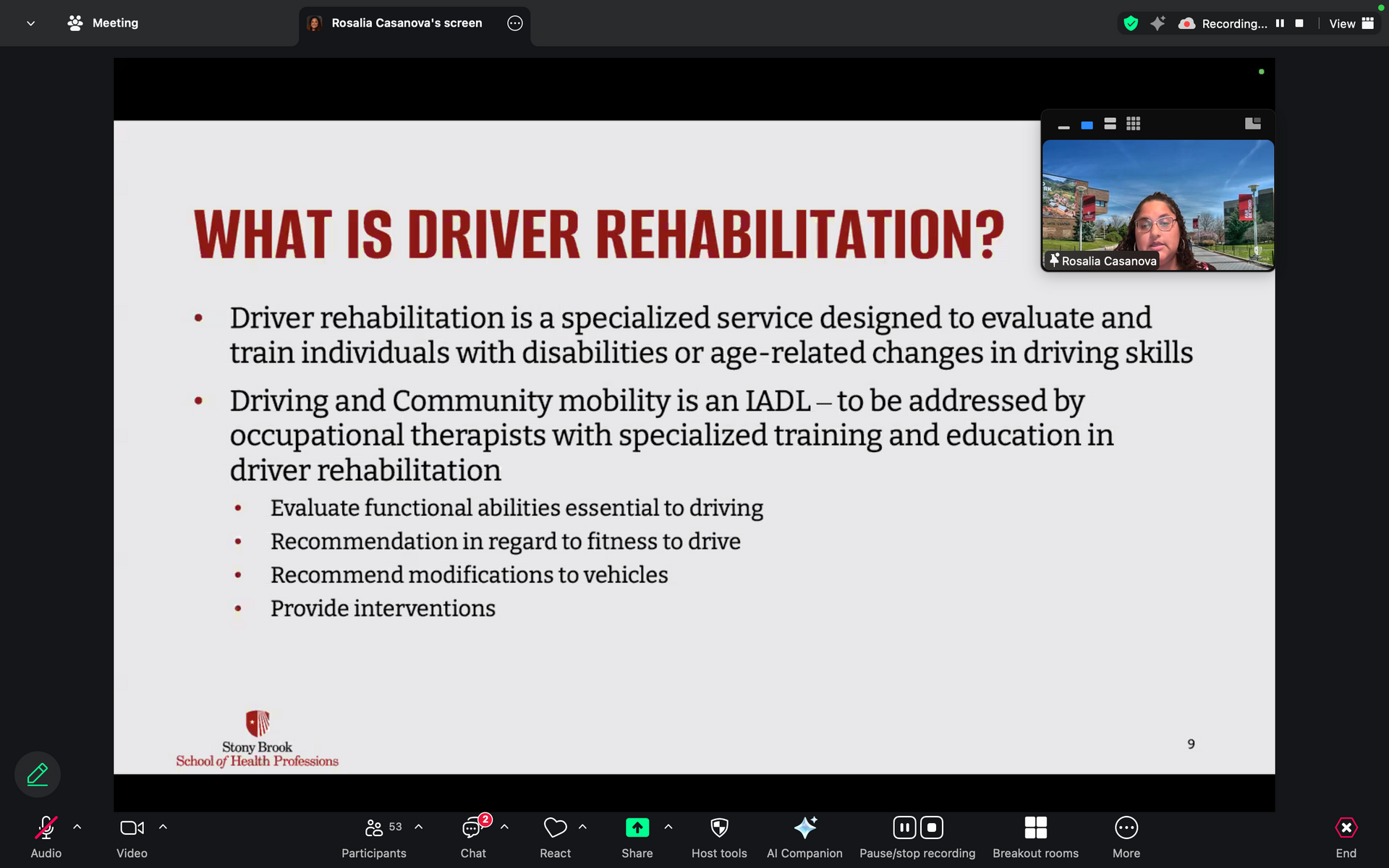
Task: Expand the Participants options arrow
Action: coord(419,827)
